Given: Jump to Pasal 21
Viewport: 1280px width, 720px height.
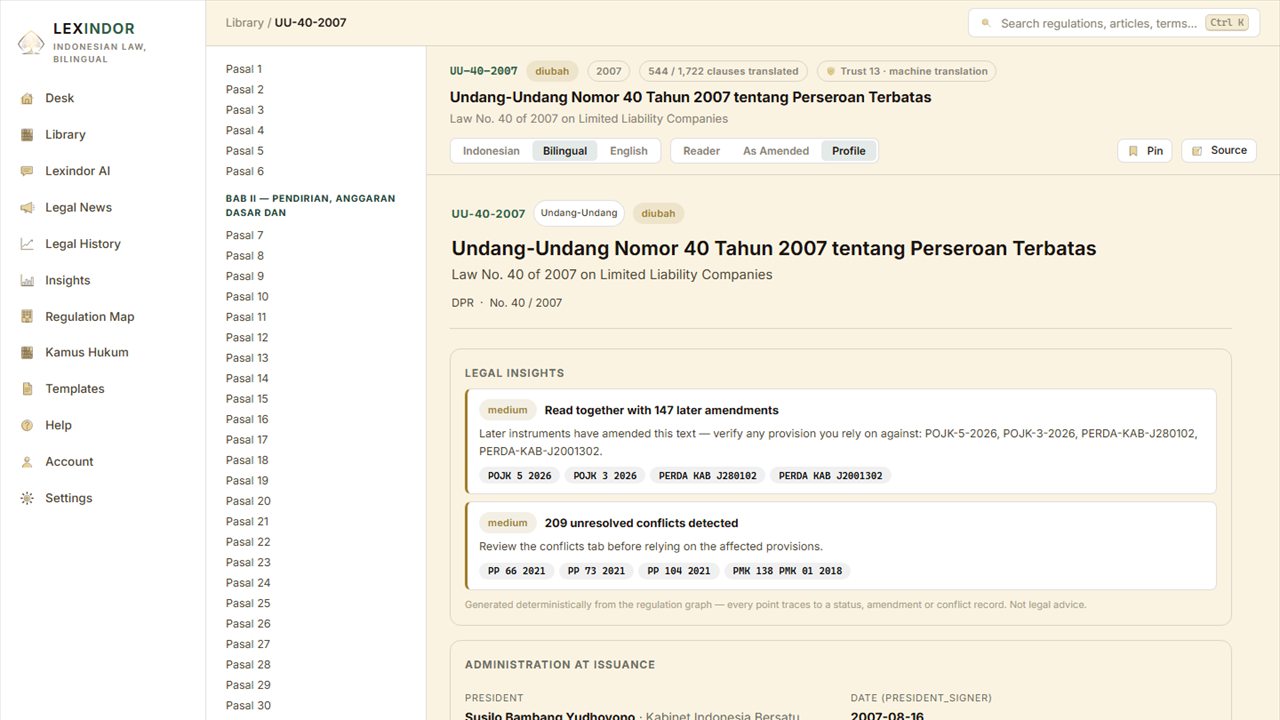Looking at the screenshot, I should click(247, 521).
